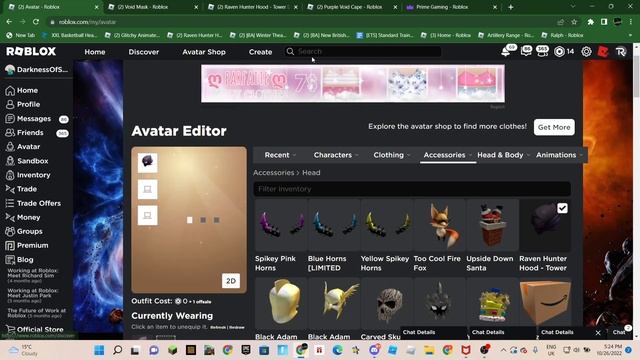Click the Accessories breadcrumb link

tap(273, 173)
